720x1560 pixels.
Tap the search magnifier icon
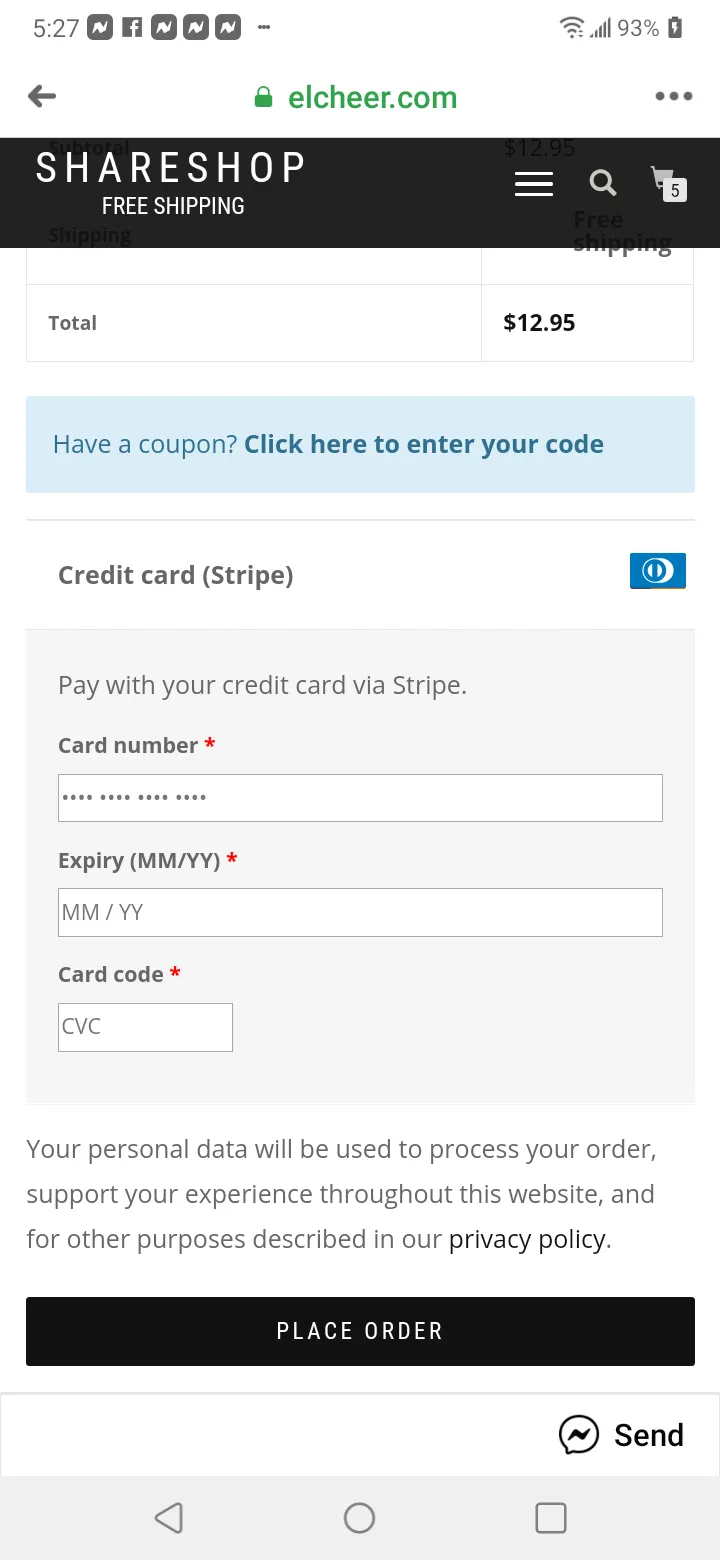click(x=602, y=183)
